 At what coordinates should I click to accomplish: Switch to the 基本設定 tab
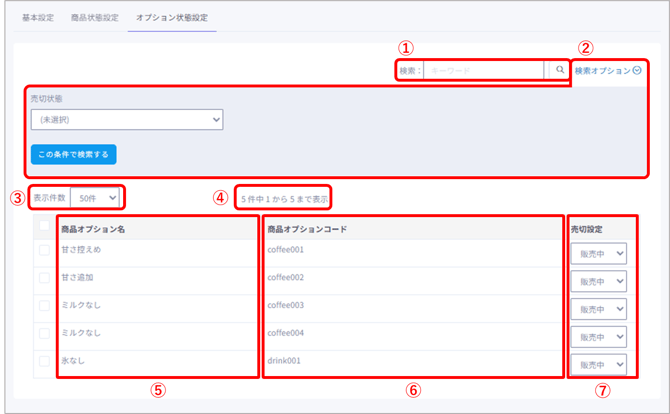click(39, 19)
